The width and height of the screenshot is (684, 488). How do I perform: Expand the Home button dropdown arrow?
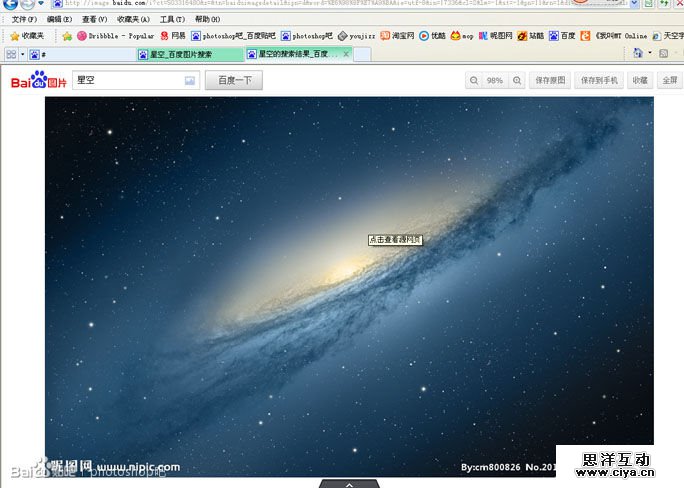(x=650, y=53)
